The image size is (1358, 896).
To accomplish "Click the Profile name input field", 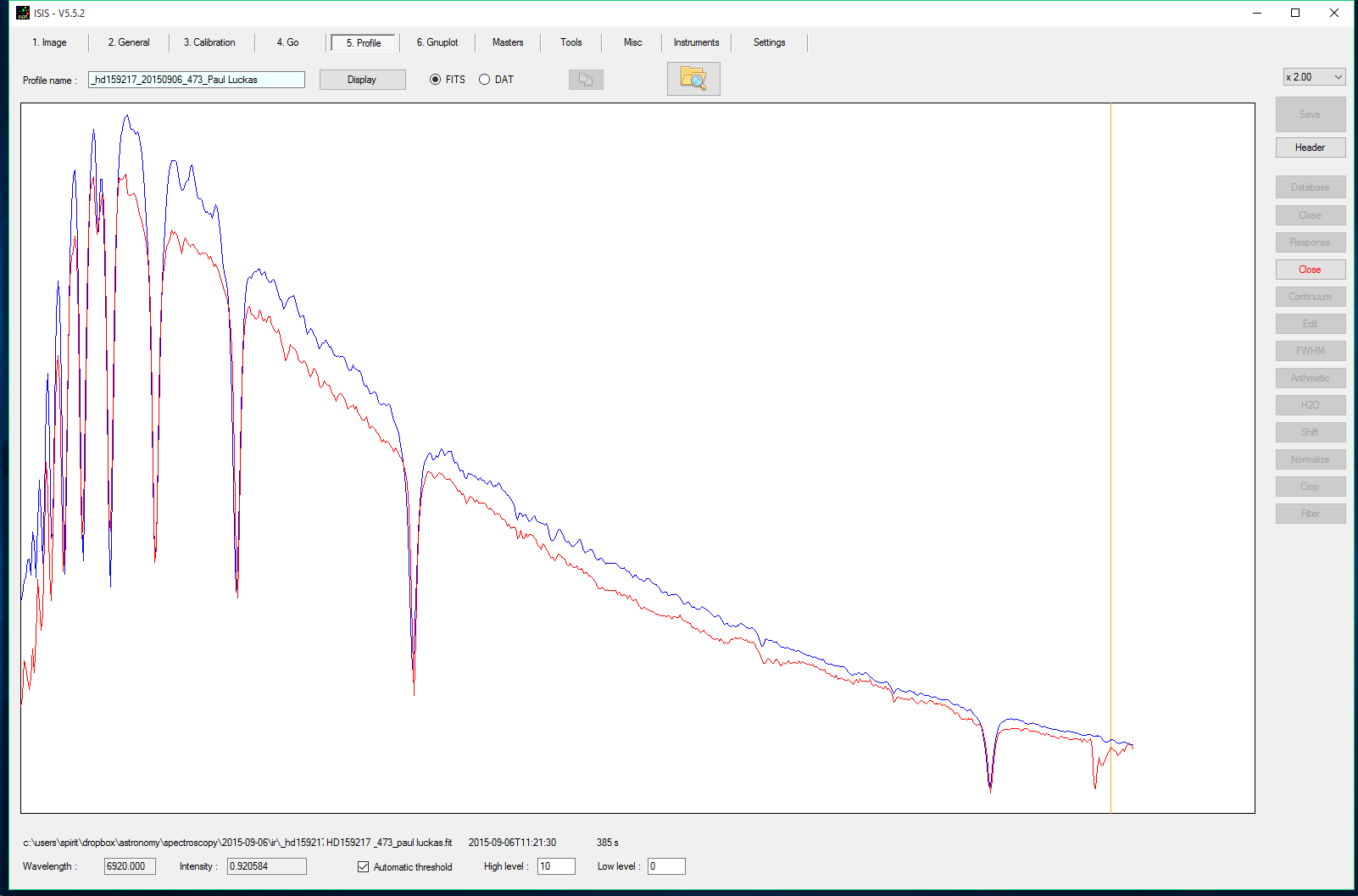I will click(x=197, y=80).
